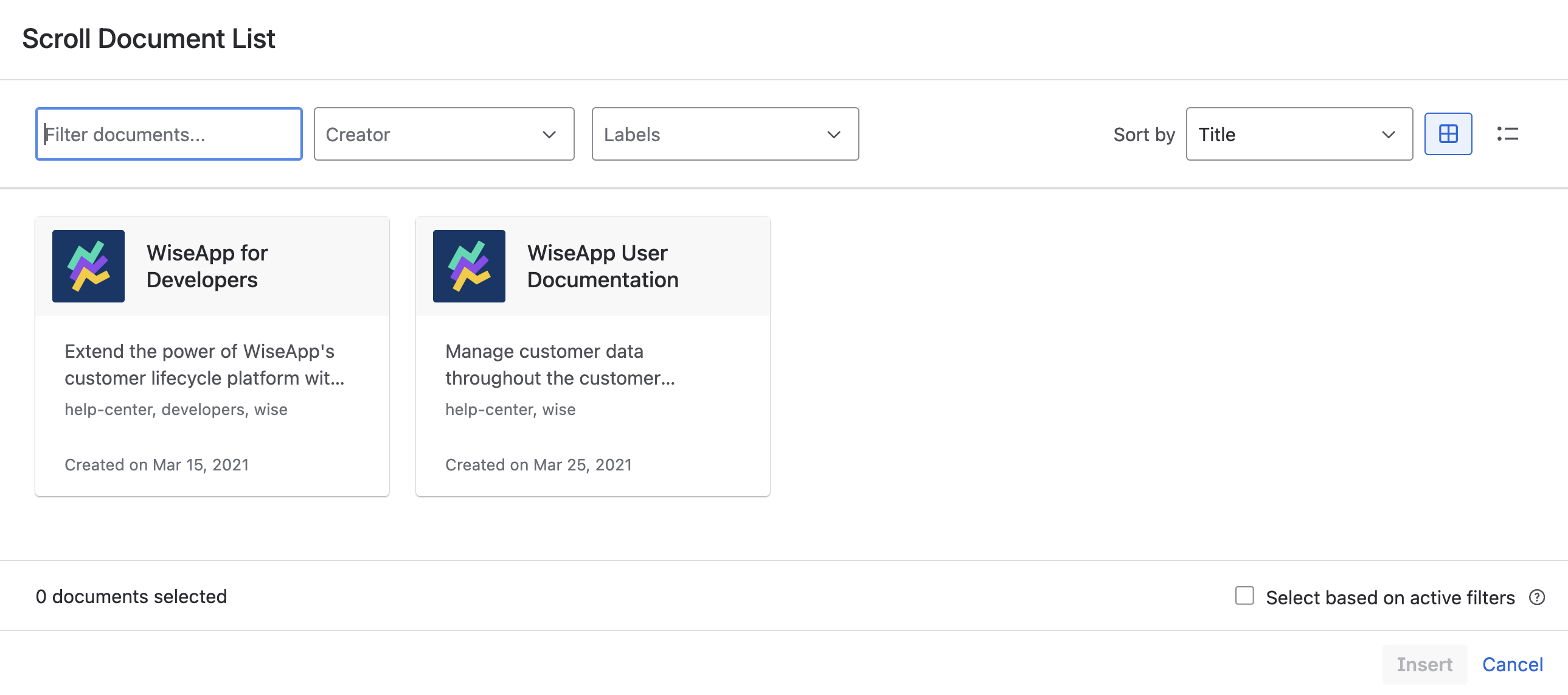Switch to grid card view
The width and height of the screenshot is (1568, 695).
(1448, 134)
